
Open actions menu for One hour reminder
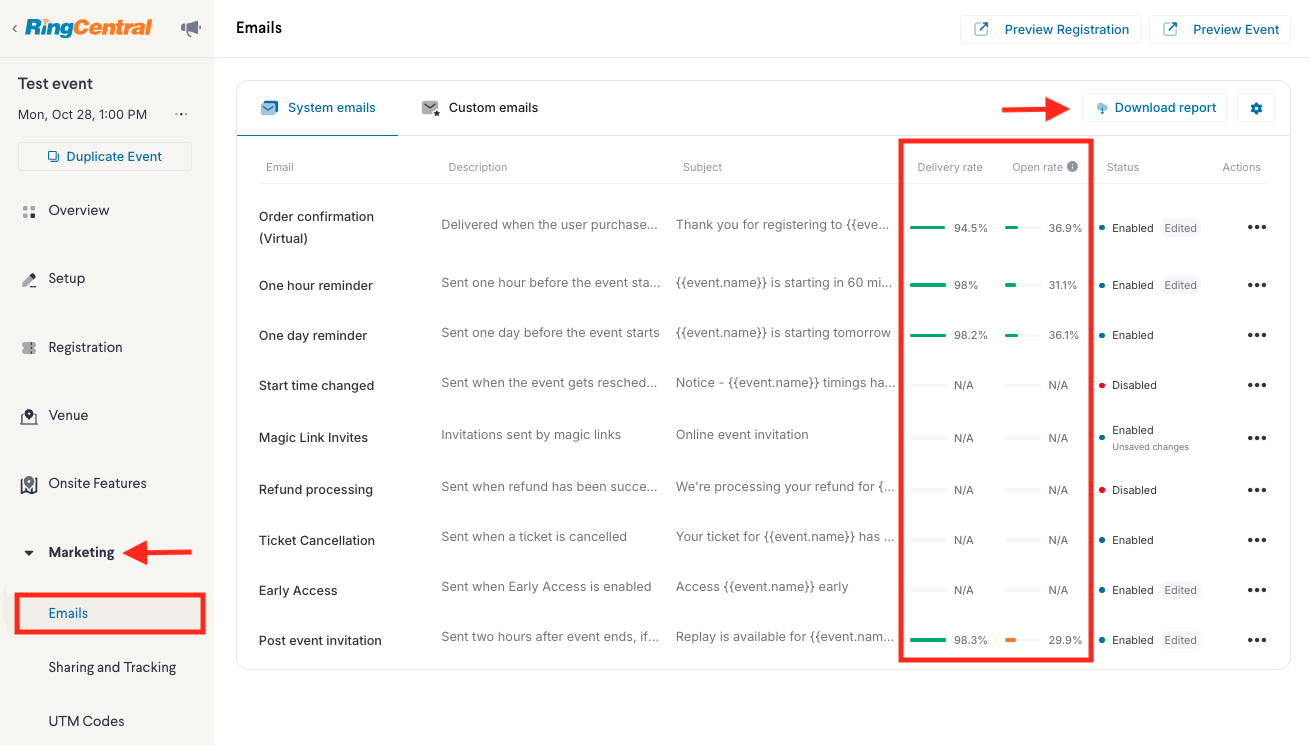(1257, 285)
